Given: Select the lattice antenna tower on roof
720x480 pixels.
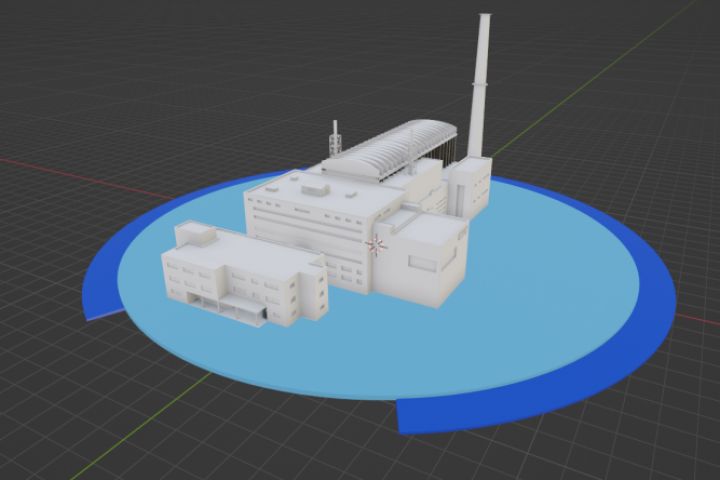Looking at the screenshot, I should (x=335, y=139).
